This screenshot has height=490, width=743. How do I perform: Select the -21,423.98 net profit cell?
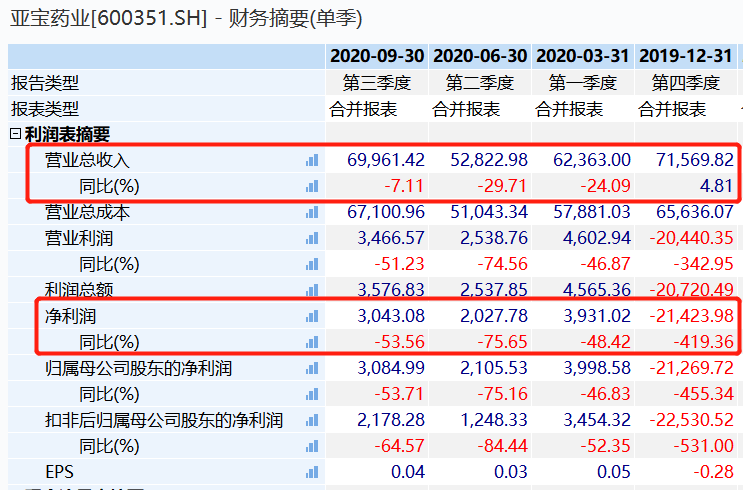coord(692,316)
